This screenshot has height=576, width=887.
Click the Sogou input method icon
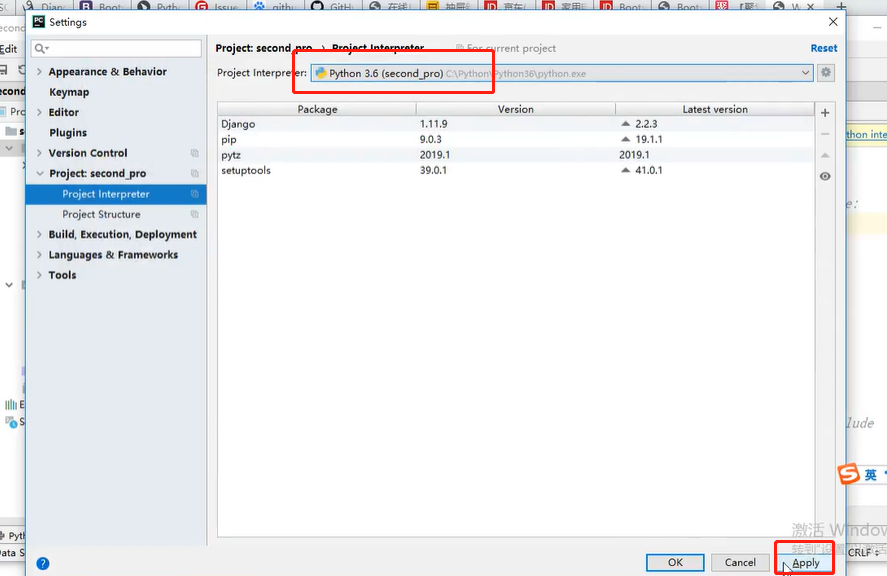(x=849, y=474)
